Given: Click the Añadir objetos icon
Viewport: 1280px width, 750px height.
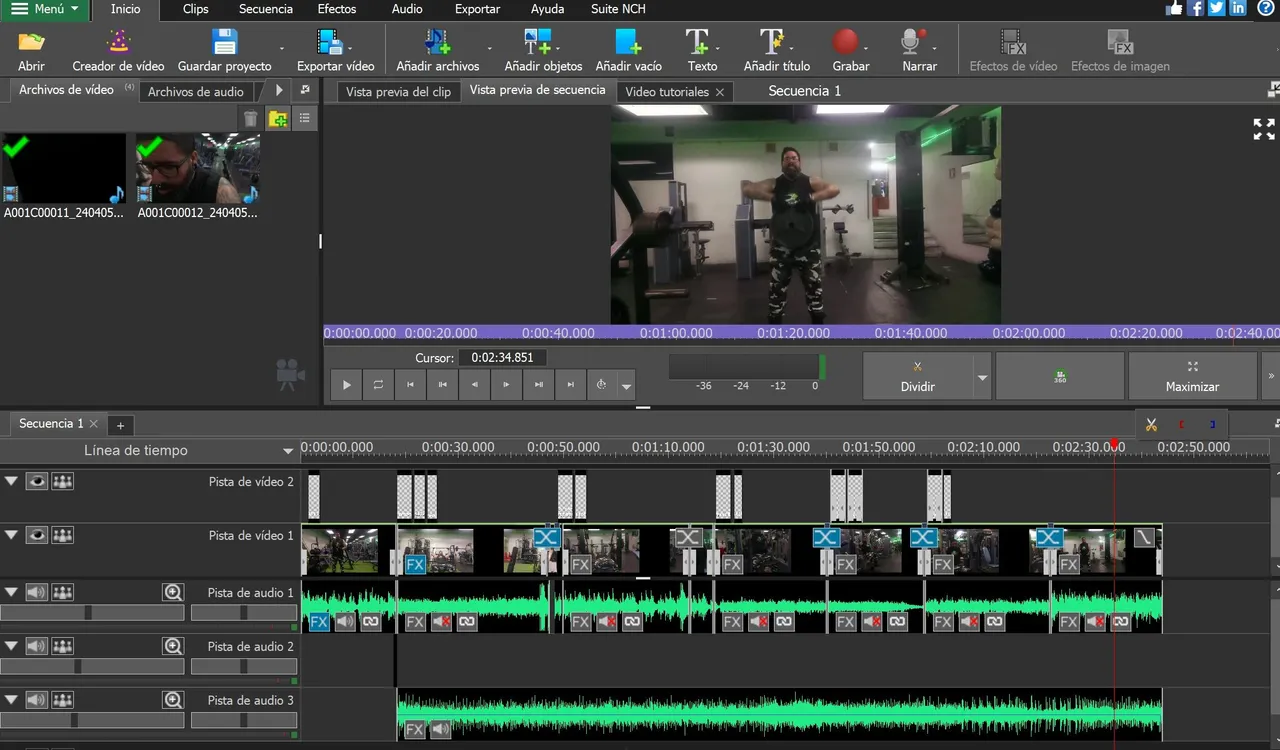Looking at the screenshot, I should tap(538, 42).
